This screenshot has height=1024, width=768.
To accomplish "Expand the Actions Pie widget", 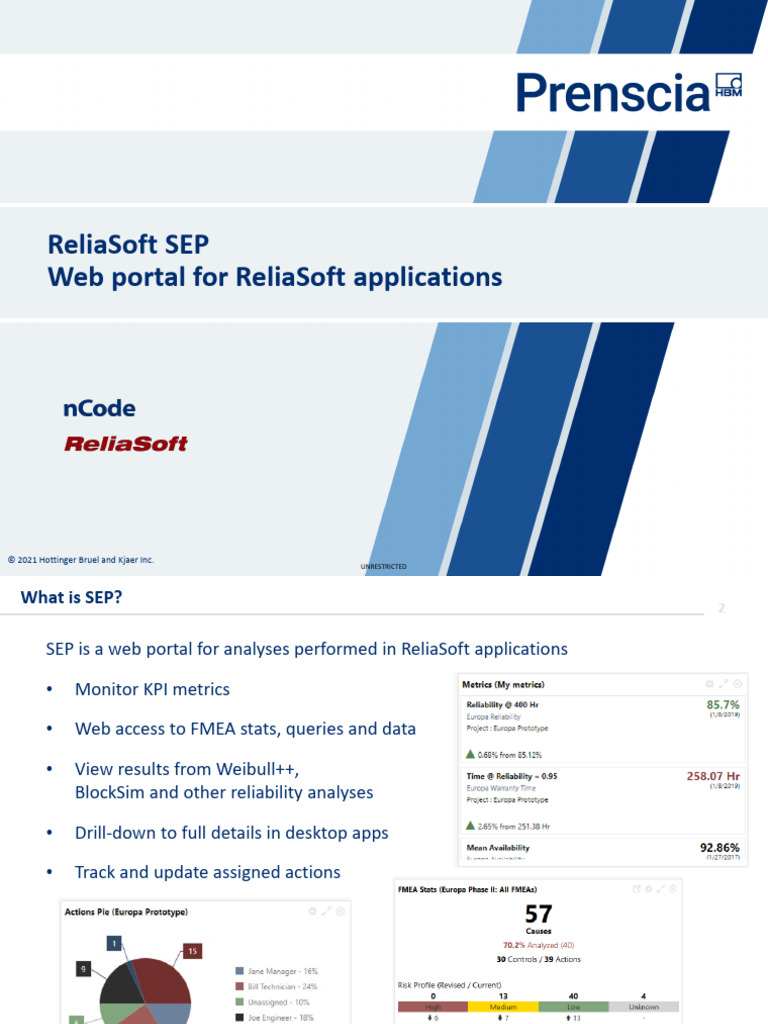I will [x=326, y=911].
